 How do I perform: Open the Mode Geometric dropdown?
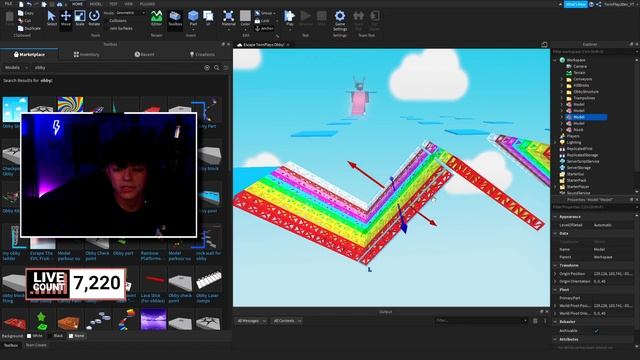[x=130, y=13]
